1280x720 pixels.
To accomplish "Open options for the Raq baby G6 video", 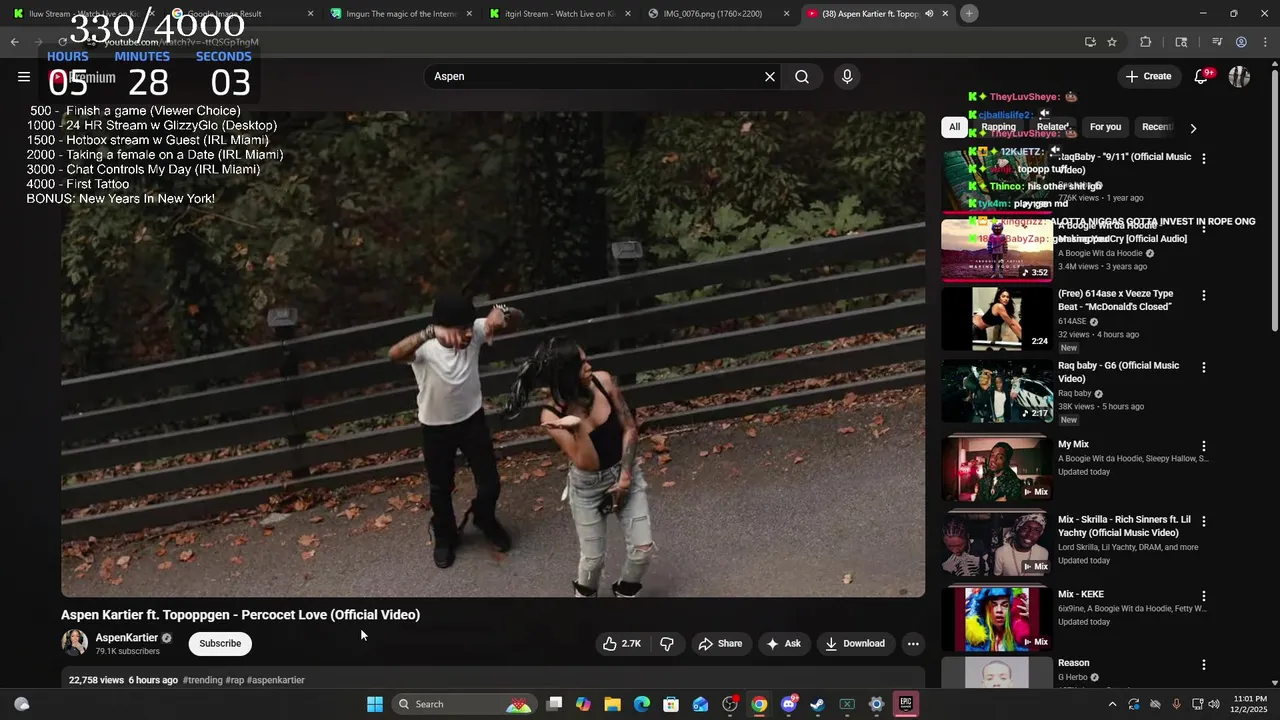I will [x=1204, y=368].
